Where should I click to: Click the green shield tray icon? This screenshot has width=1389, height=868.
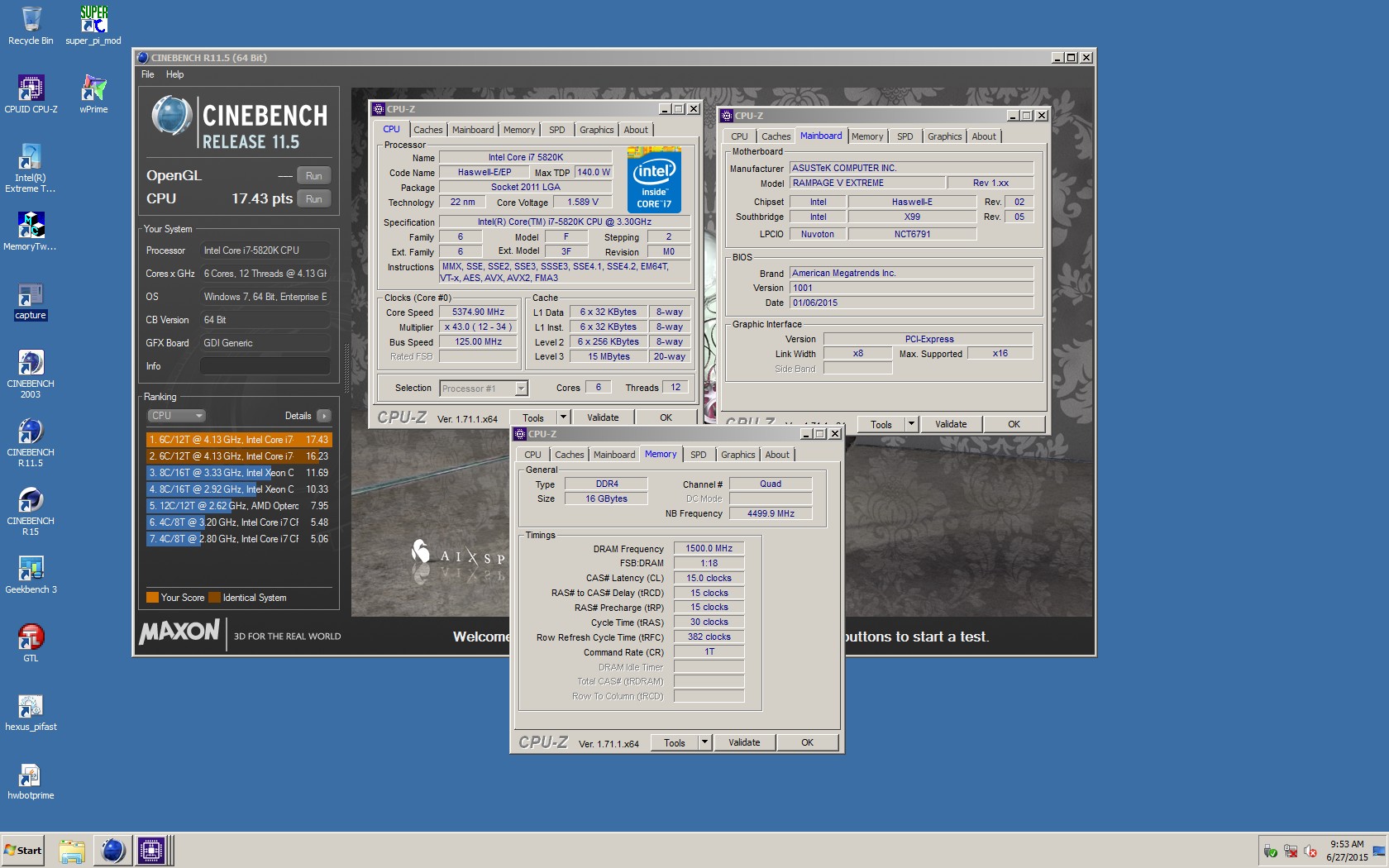pyautogui.click(x=1271, y=851)
